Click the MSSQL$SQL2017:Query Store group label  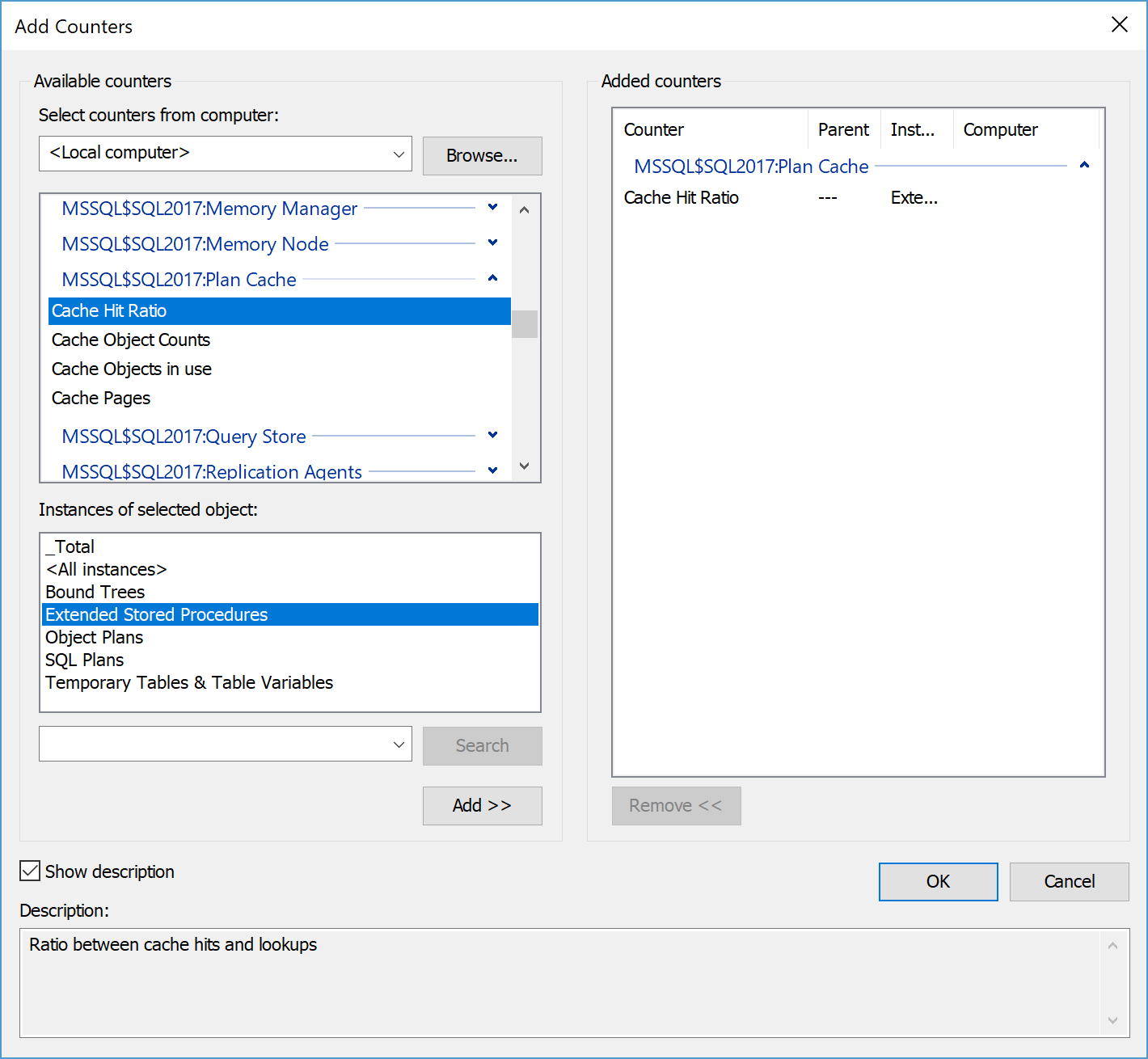184,437
